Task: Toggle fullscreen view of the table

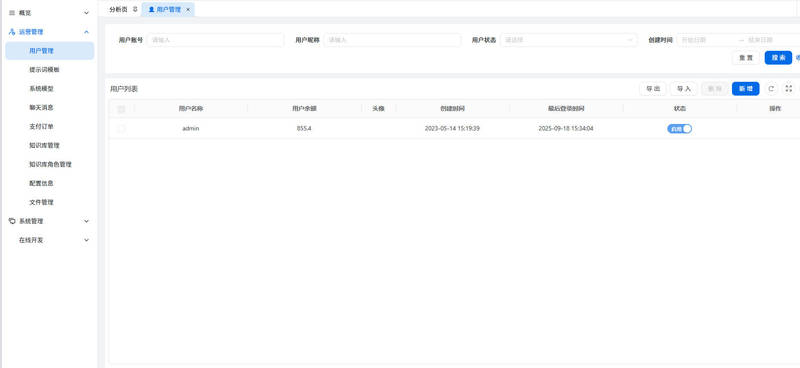Action: [x=788, y=89]
